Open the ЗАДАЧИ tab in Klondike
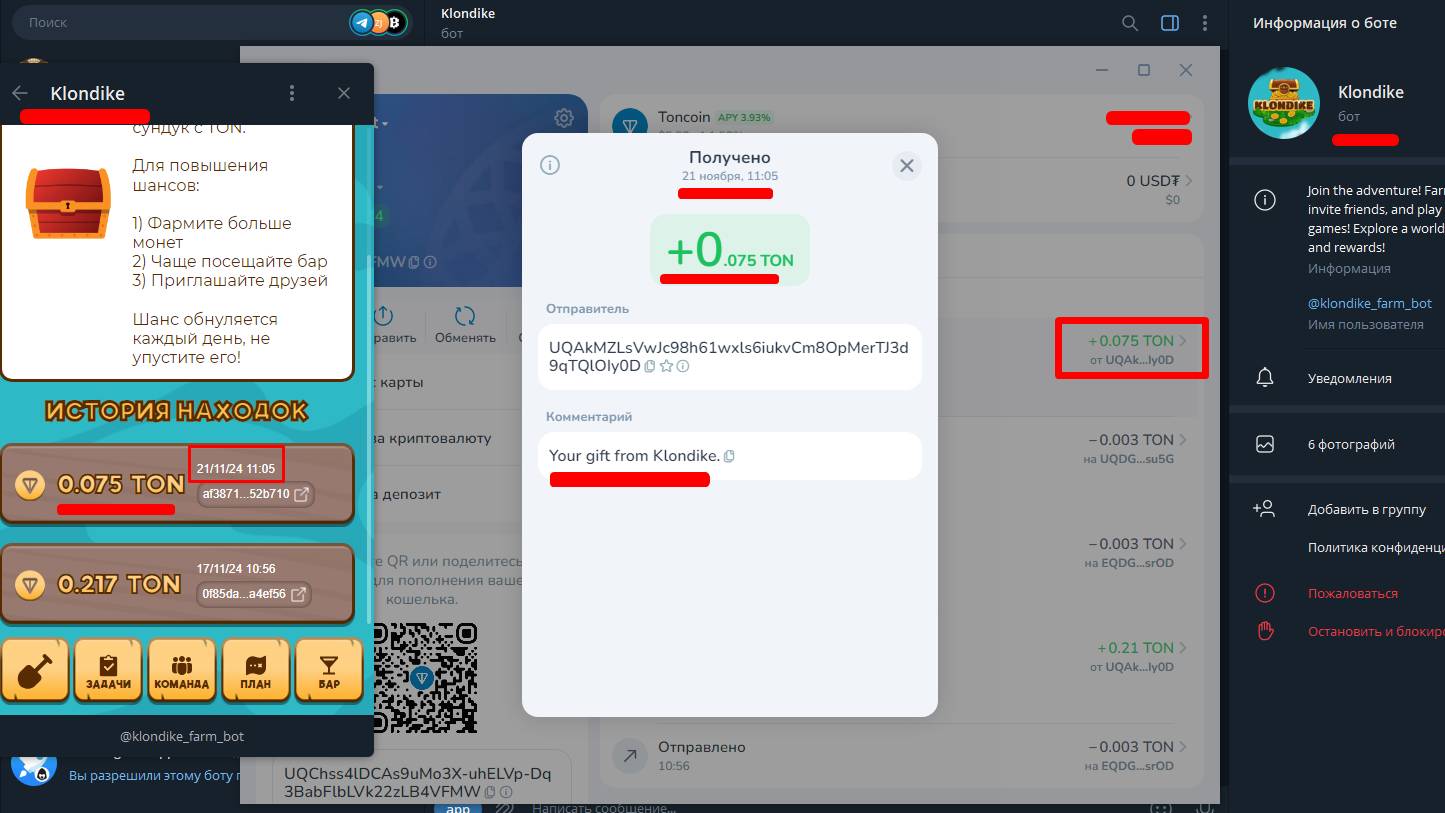The image size is (1445, 813). [x=109, y=670]
